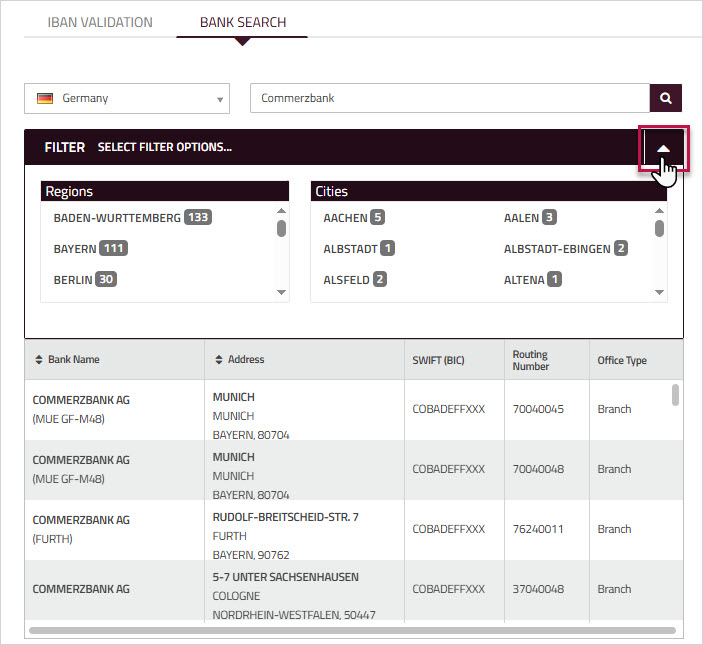Click the RUDOLF-BREITSCHEID-STR. 7 address
Viewport: 703px width, 645px height.
pyautogui.click(x=286, y=517)
